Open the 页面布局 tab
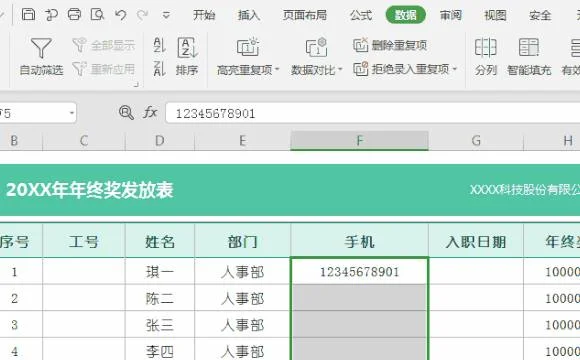 click(x=305, y=15)
